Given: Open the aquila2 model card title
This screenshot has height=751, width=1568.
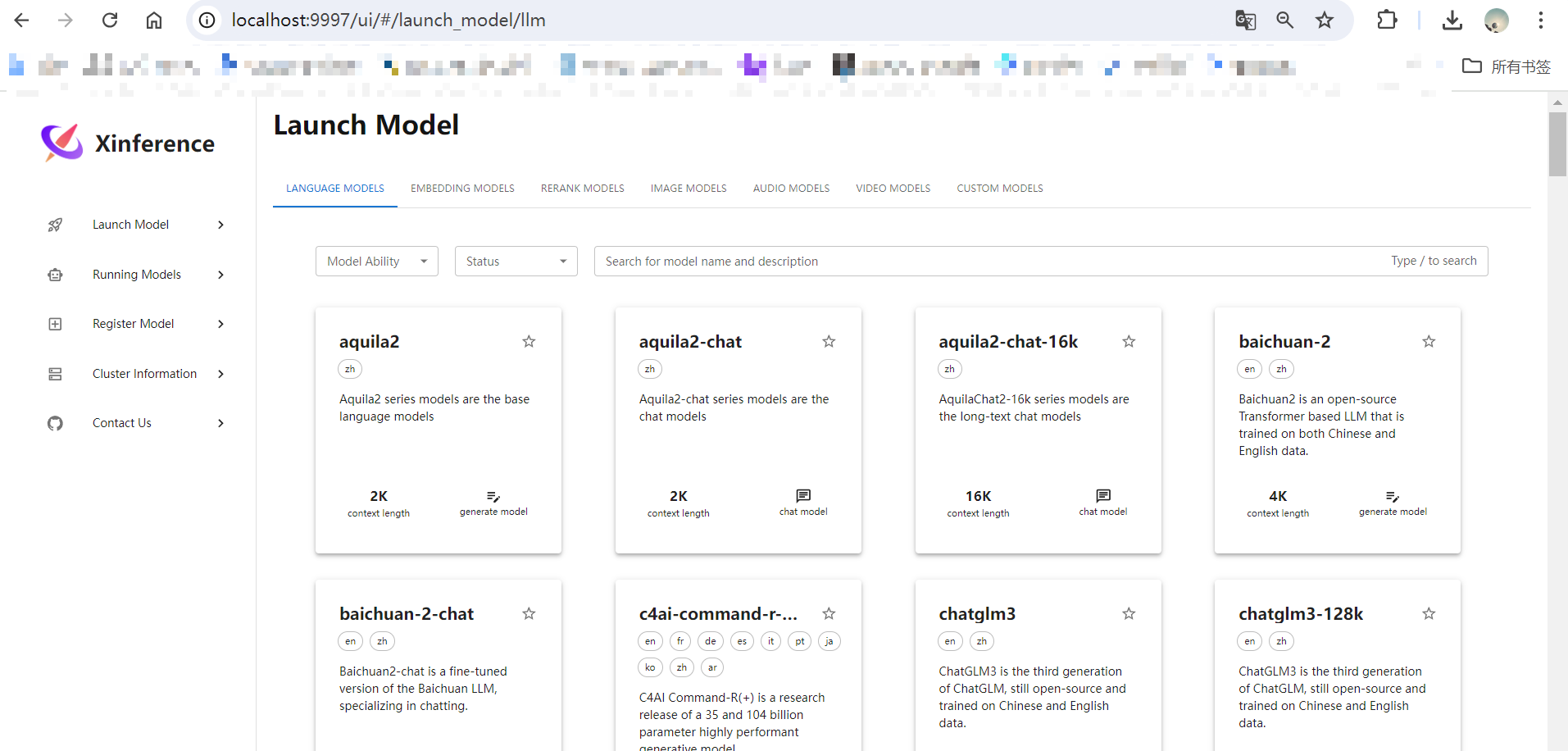Looking at the screenshot, I should (370, 342).
